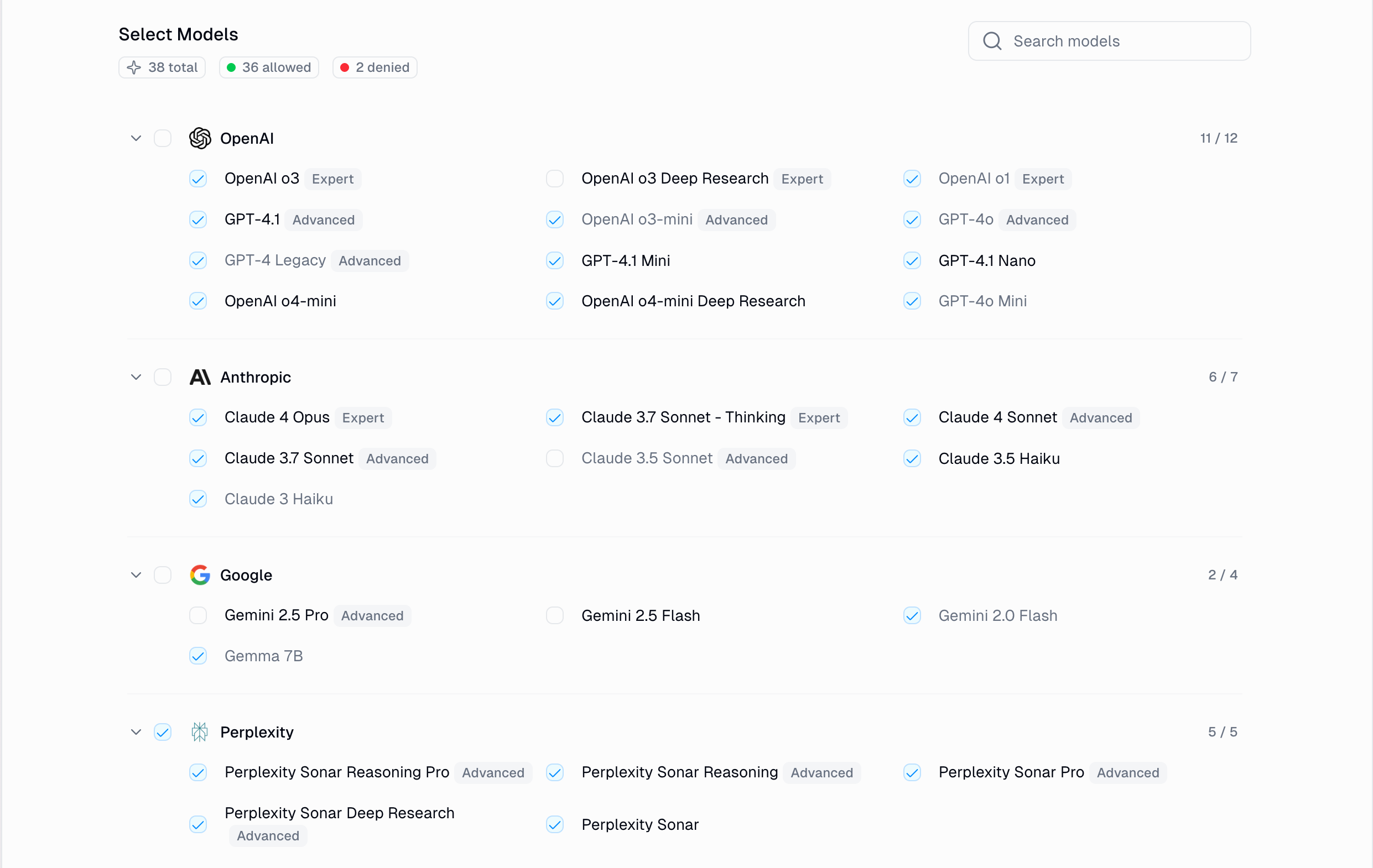Uncheck OpenAI o4-mini model
1373x868 pixels.
pos(198,301)
